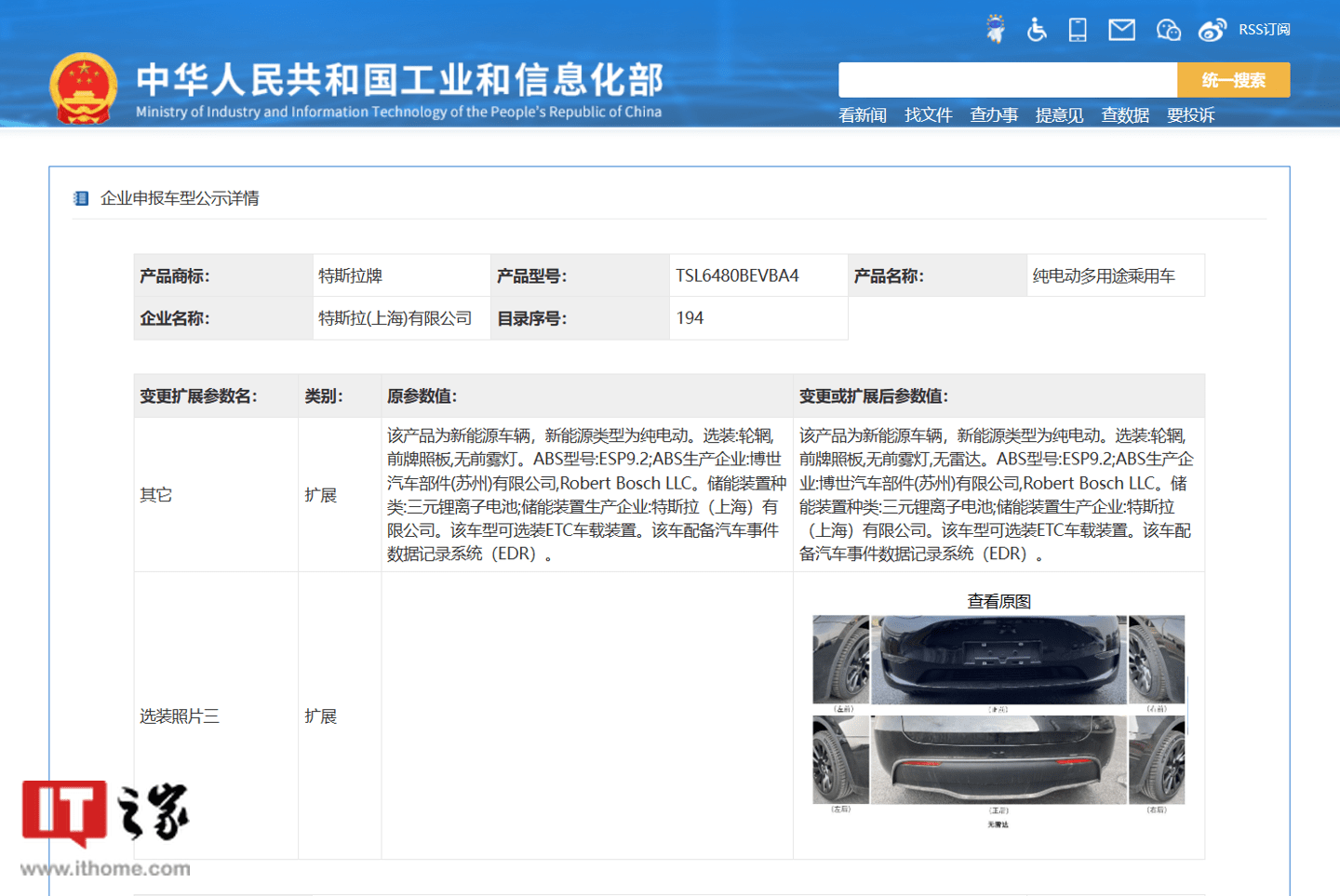This screenshot has height=896, width=1340.
Task: Open the rear bumper photo thumbnail
Action: [998, 759]
